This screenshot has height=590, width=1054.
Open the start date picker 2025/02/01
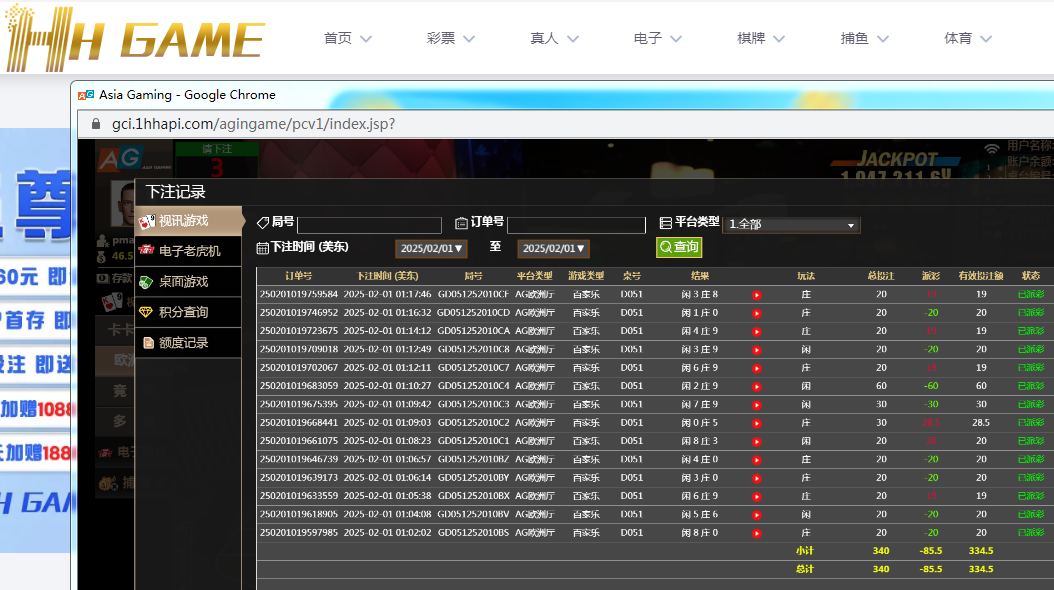(431, 248)
